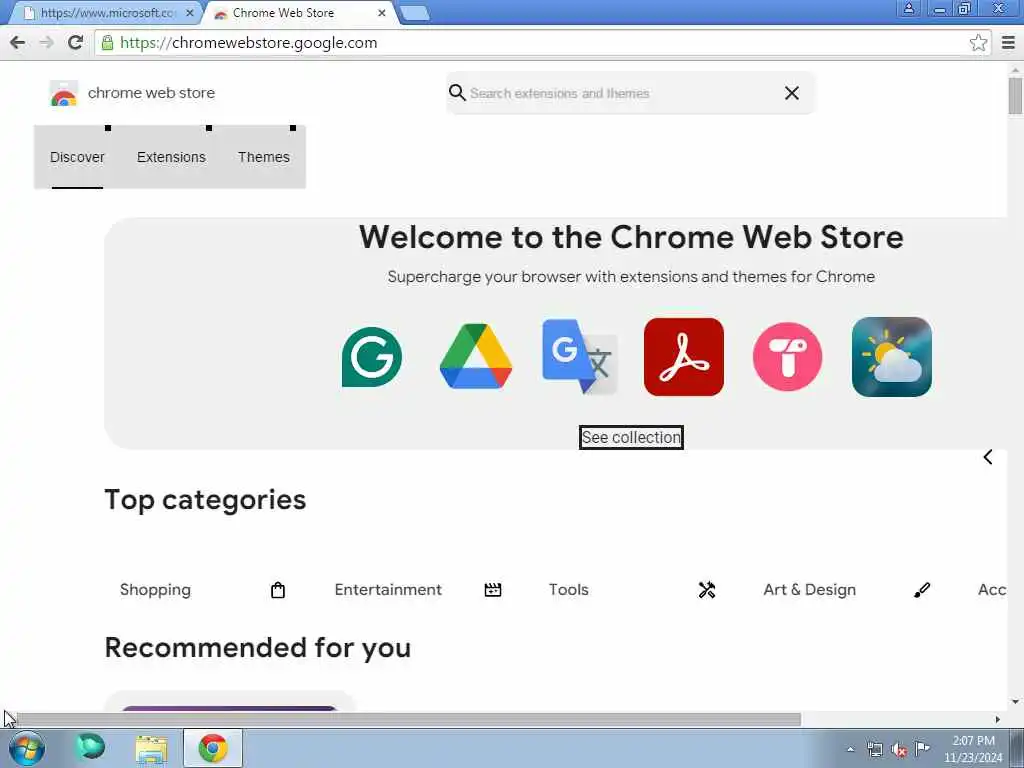Switch to the Themes tab
The height and width of the screenshot is (768, 1024).
(264, 157)
